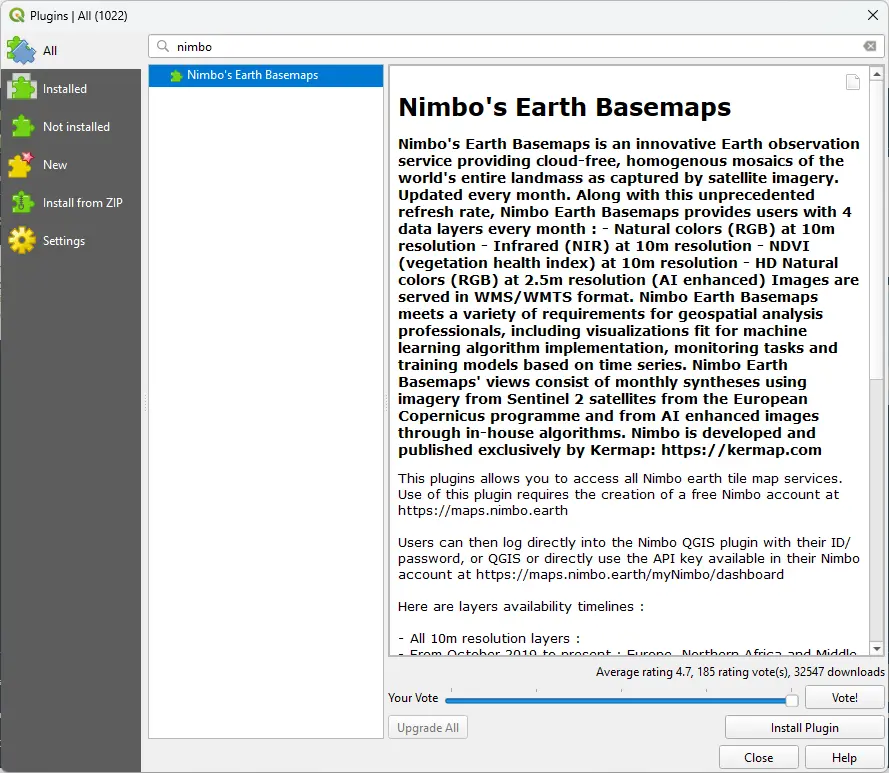Show the New plugins tab
This screenshot has width=889, height=773.
coord(71,164)
